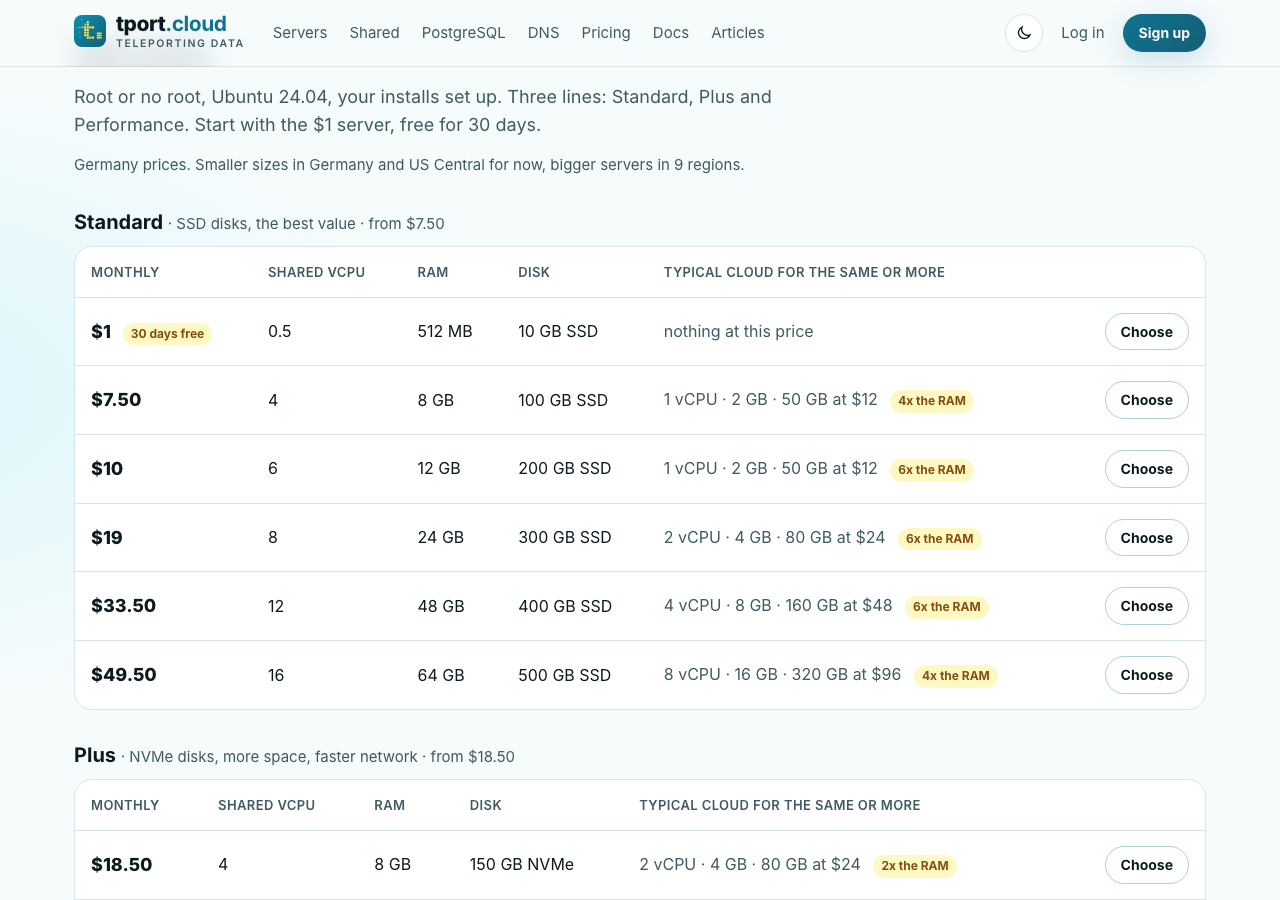Visit the Articles link
The width and height of the screenshot is (1280, 900).
coord(738,33)
